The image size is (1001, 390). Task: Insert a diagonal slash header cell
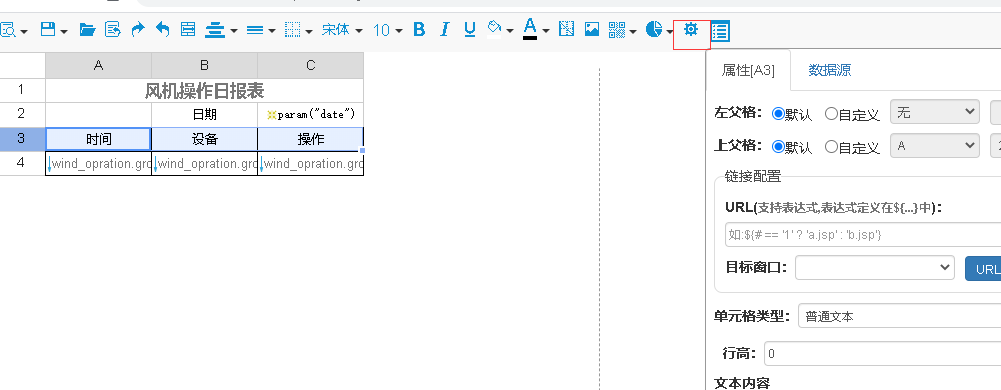click(566, 29)
